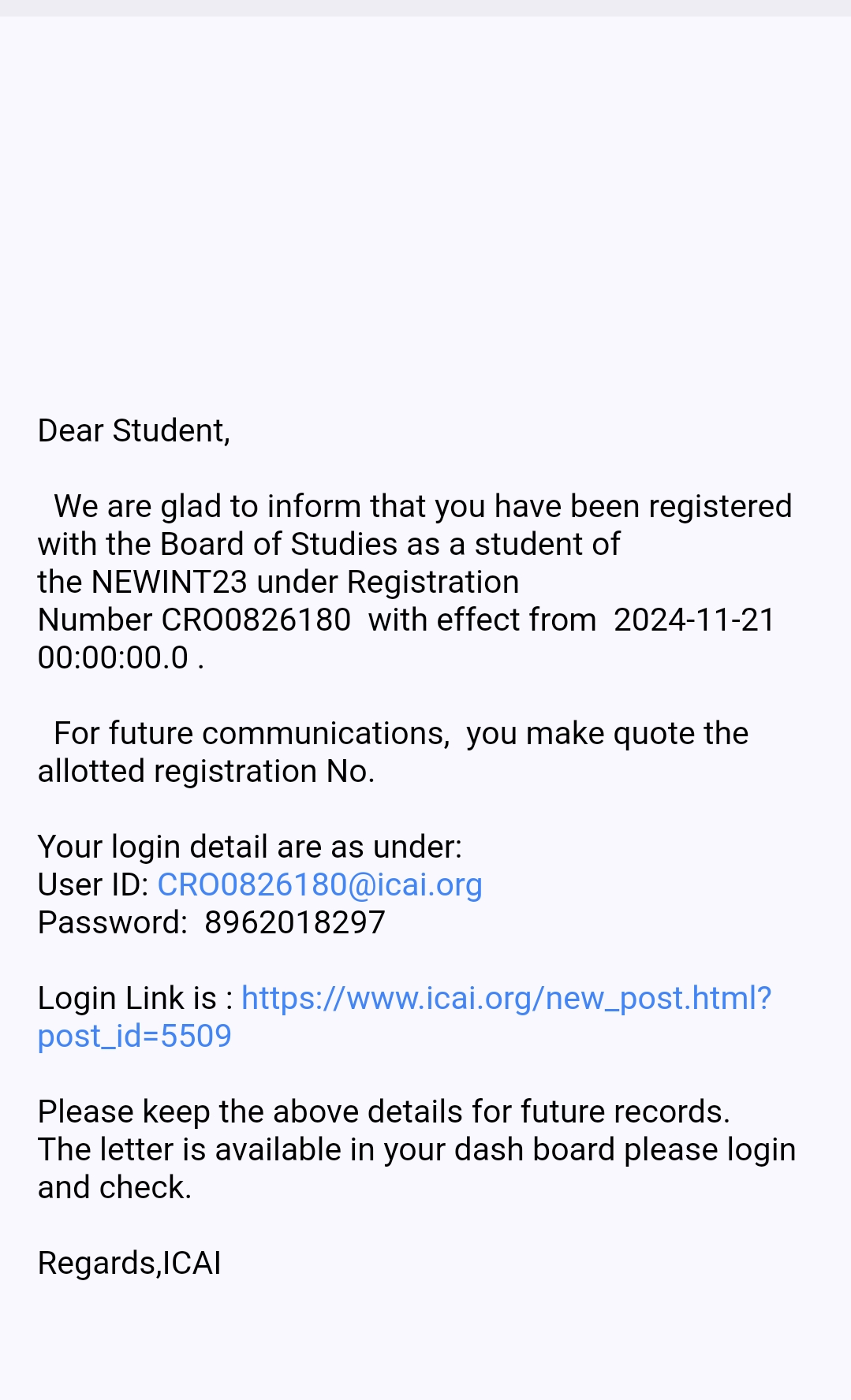Click the 'For future communications' line
Image resolution: width=851 pixels, height=1400 pixels.
coord(401,733)
